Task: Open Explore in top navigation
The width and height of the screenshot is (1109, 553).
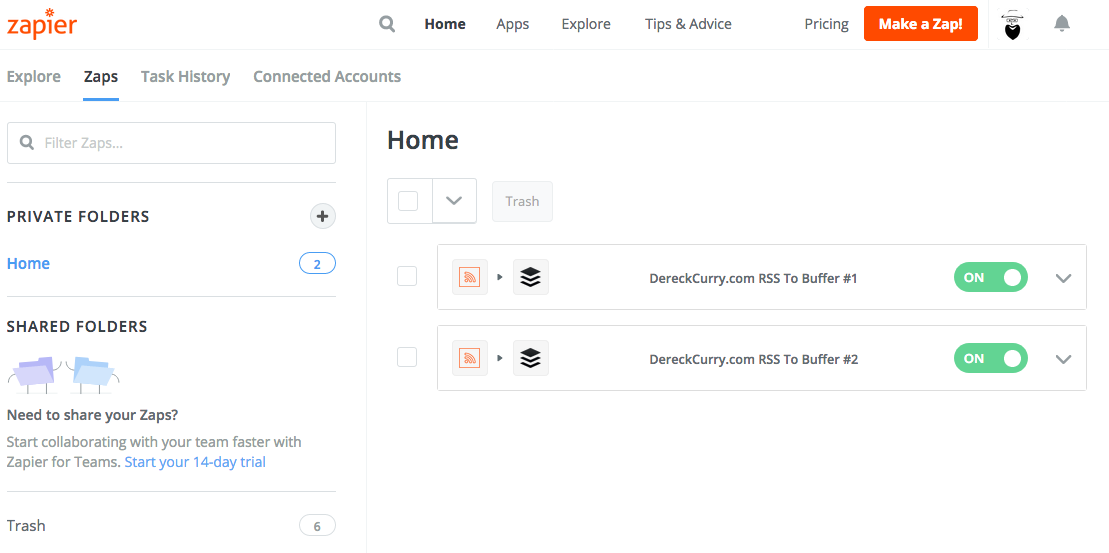Action: coord(586,24)
